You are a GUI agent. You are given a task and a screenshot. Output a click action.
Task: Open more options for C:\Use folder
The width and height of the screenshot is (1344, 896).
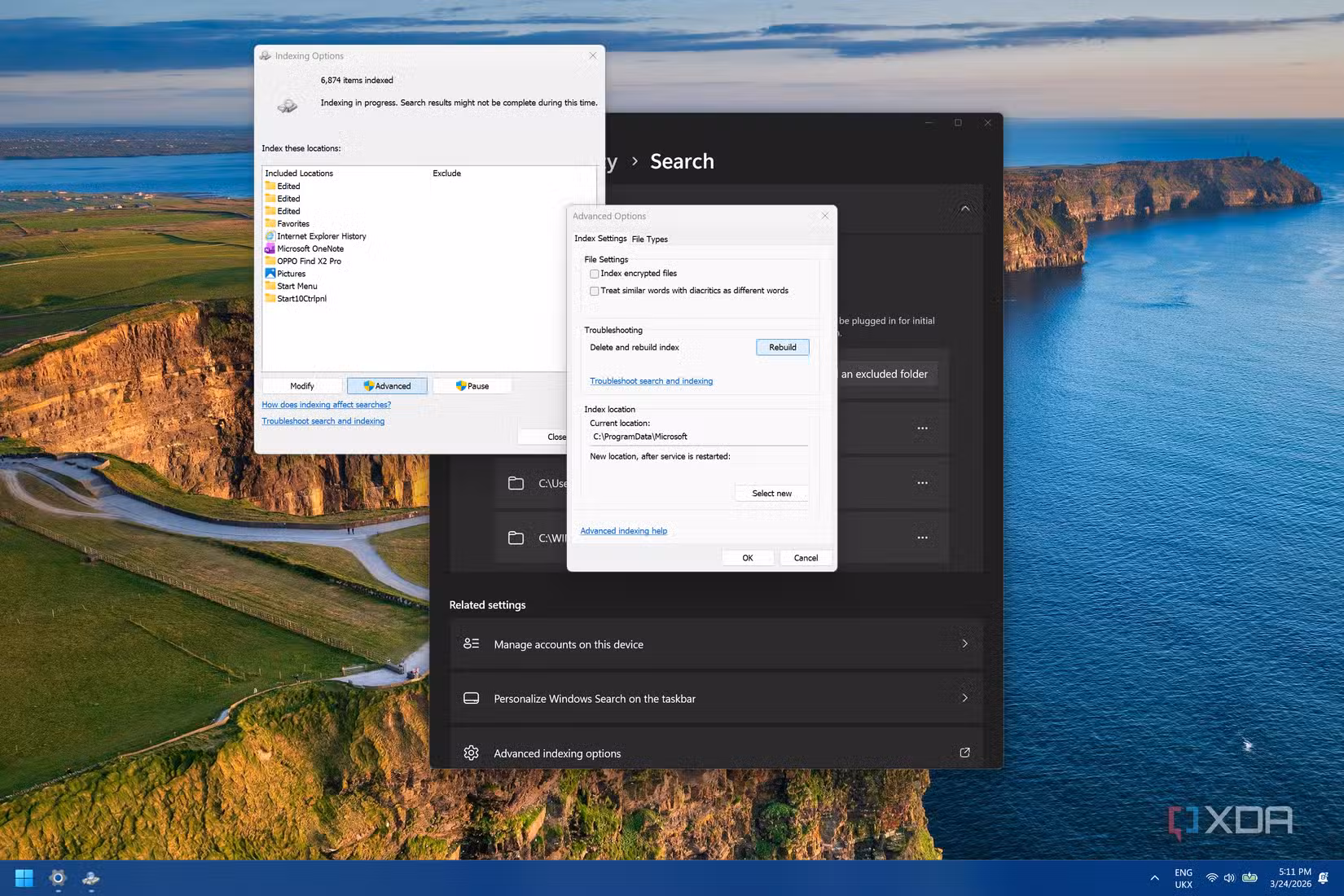click(922, 483)
